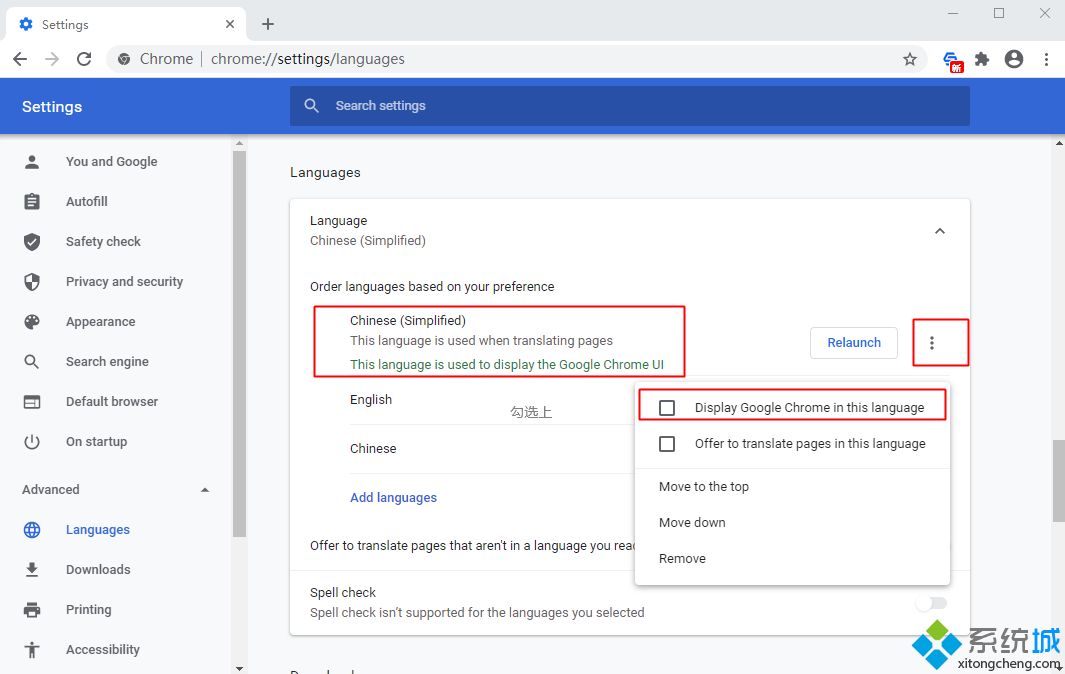Open Default browser settings

pos(112,402)
